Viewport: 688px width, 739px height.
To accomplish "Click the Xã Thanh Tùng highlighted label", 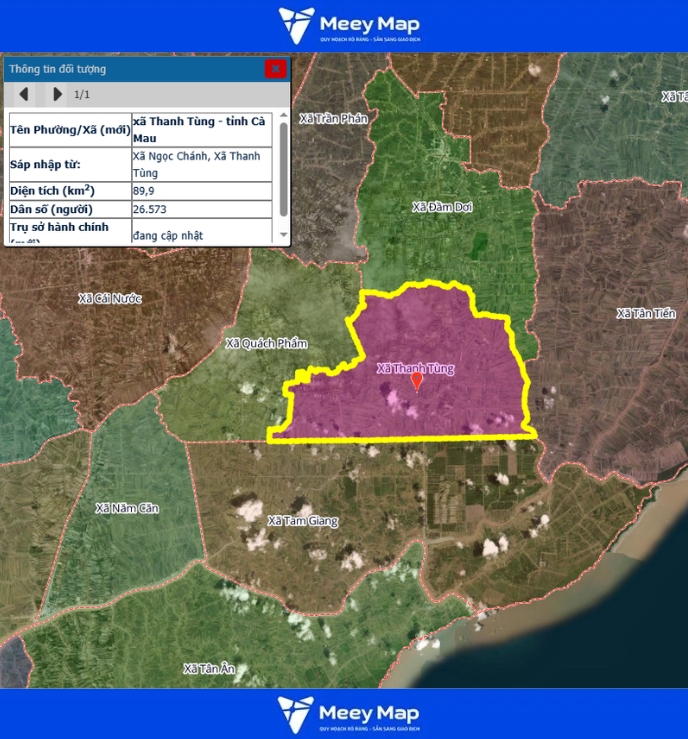I will (415, 368).
